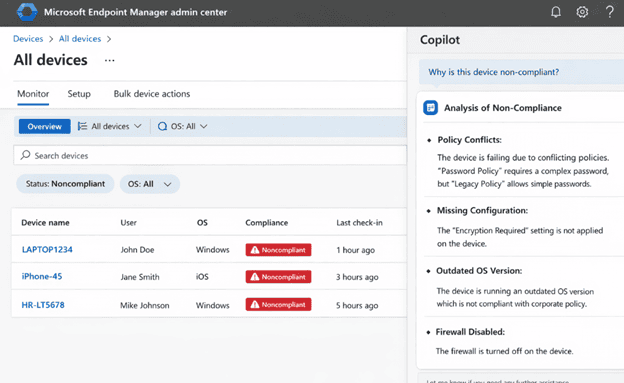
Task: Select user cell 'John Doe'
Action: [x=137, y=250]
